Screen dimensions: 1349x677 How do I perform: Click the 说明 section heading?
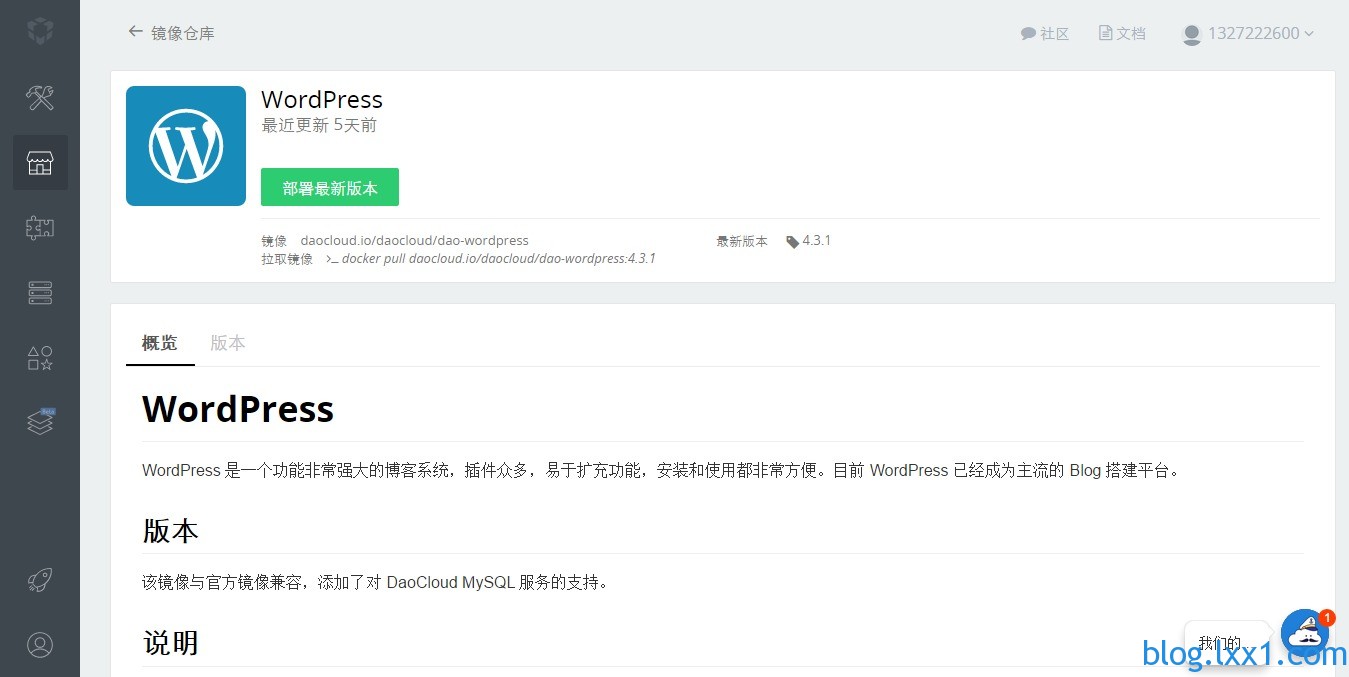(x=171, y=642)
